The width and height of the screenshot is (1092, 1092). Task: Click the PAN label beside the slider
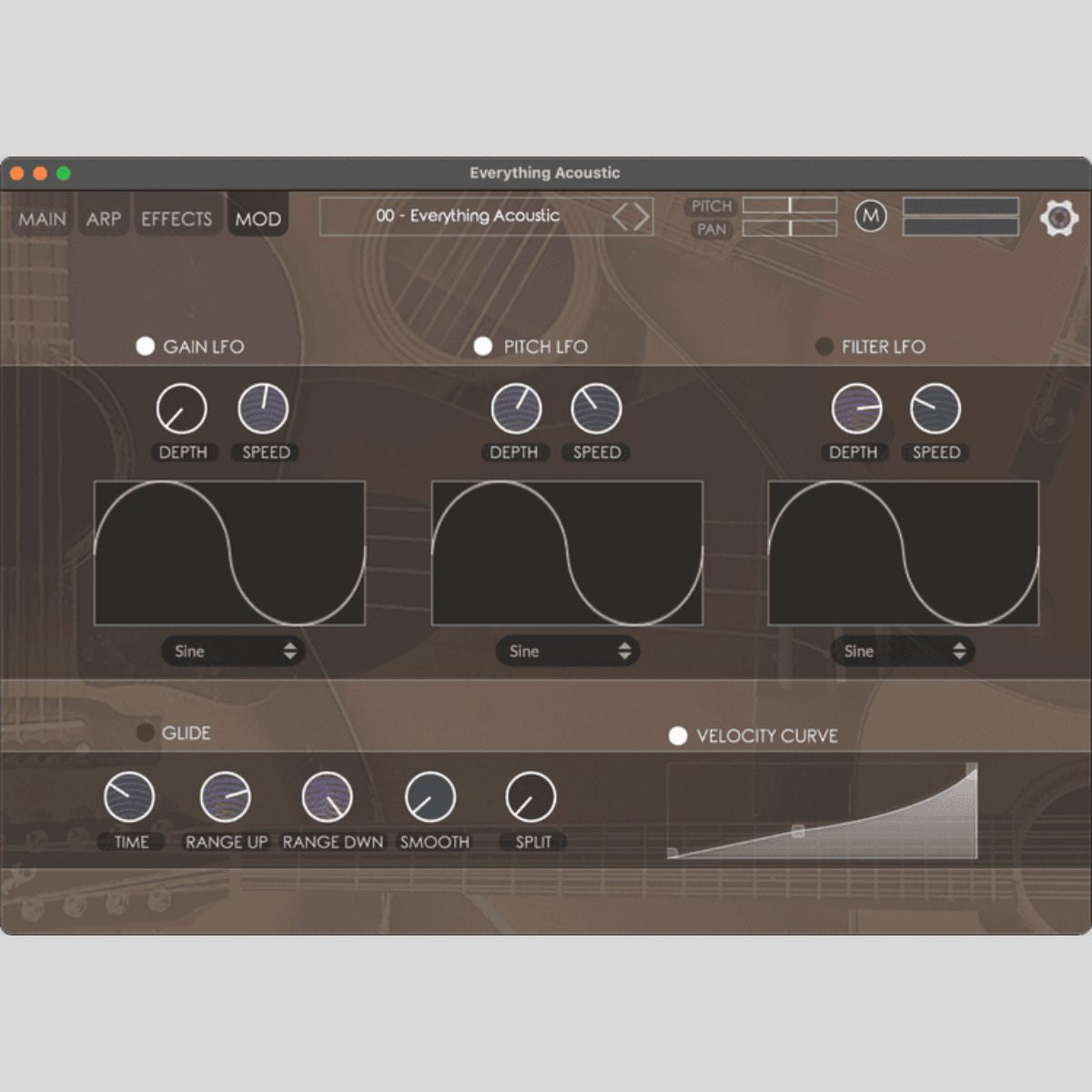pos(712,229)
